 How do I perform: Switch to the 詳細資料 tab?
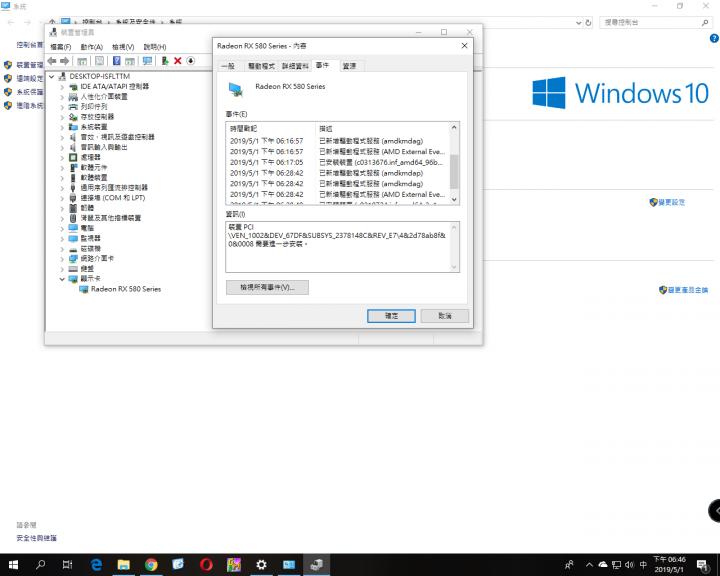[295, 66]
